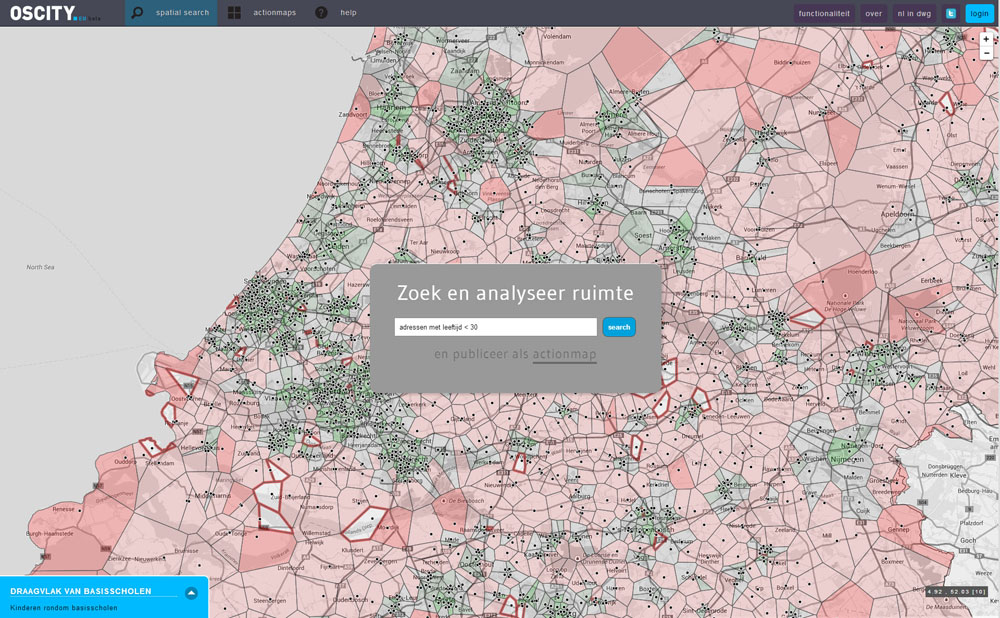Click the 'Steenbergen' map label
The width and height of the screenshot is (1000, 618).
[270, 601]
